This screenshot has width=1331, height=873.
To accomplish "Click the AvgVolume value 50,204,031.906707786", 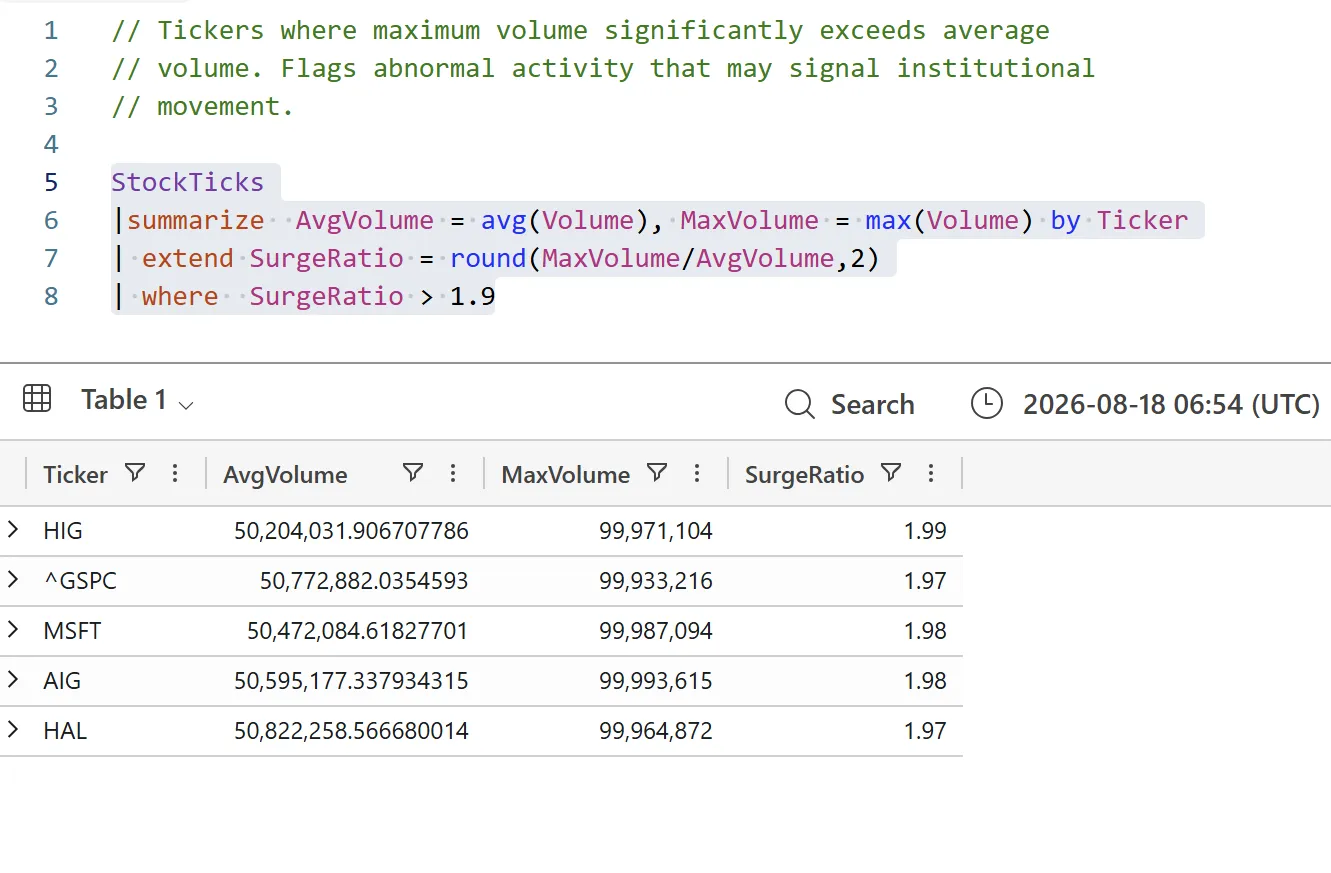I will point(351,531).
